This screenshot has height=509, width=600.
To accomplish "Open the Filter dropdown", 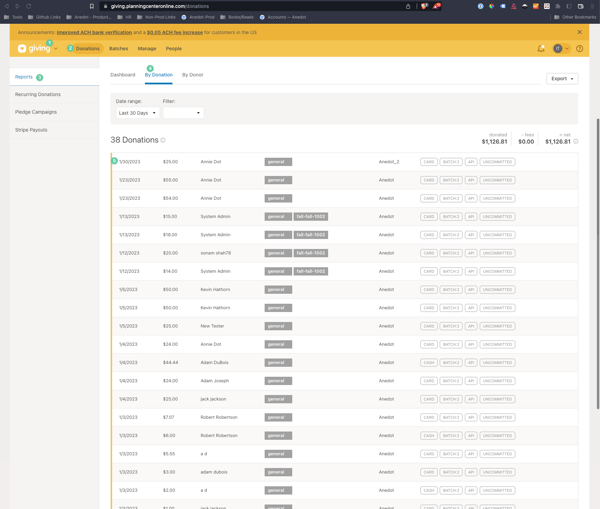I will pyautogui.click(x=183, y=113).
